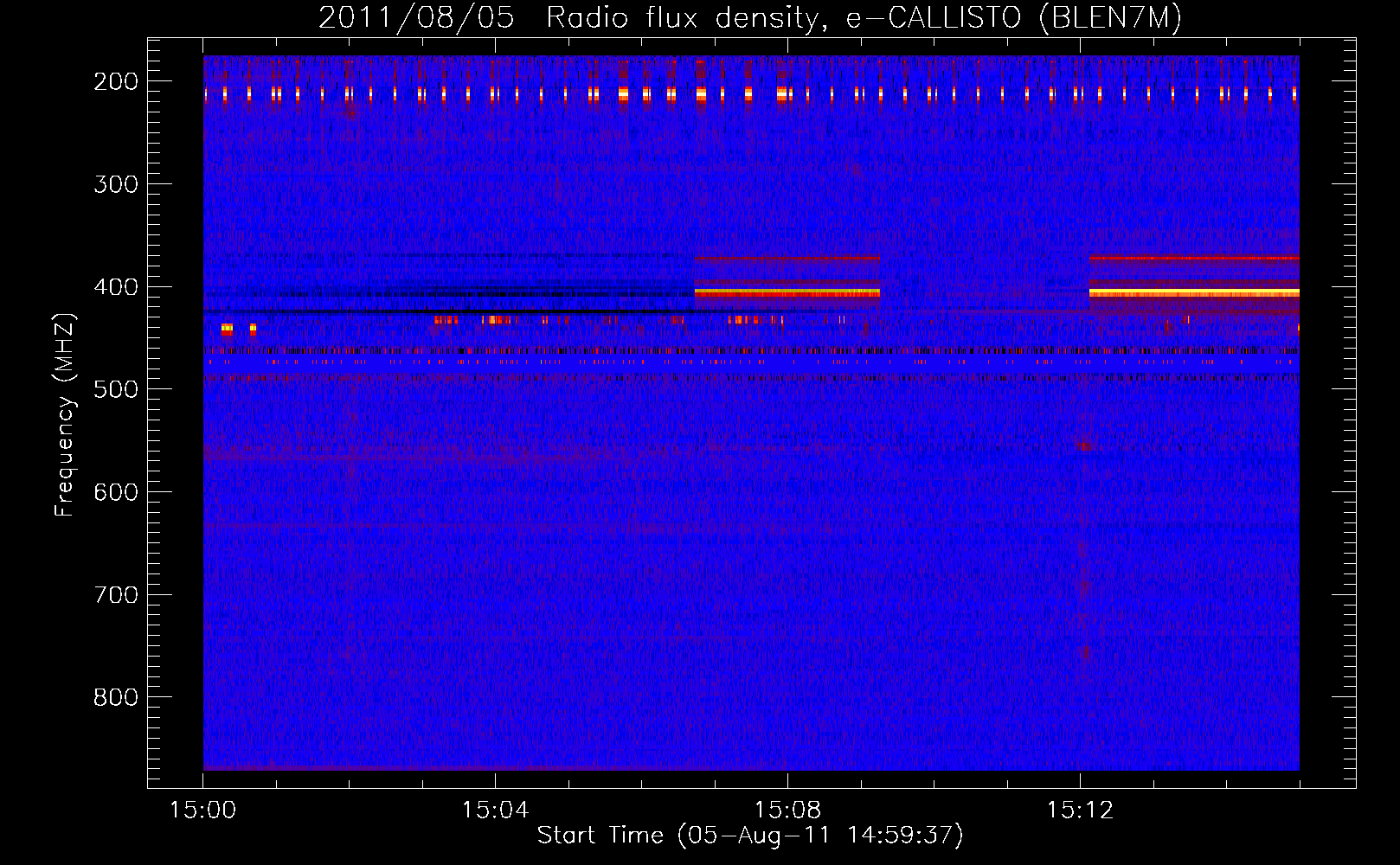This screenshot has height=865, width=1400.
Task: Click the 200 frequency axis label
Action: click(x=116, y=81)
